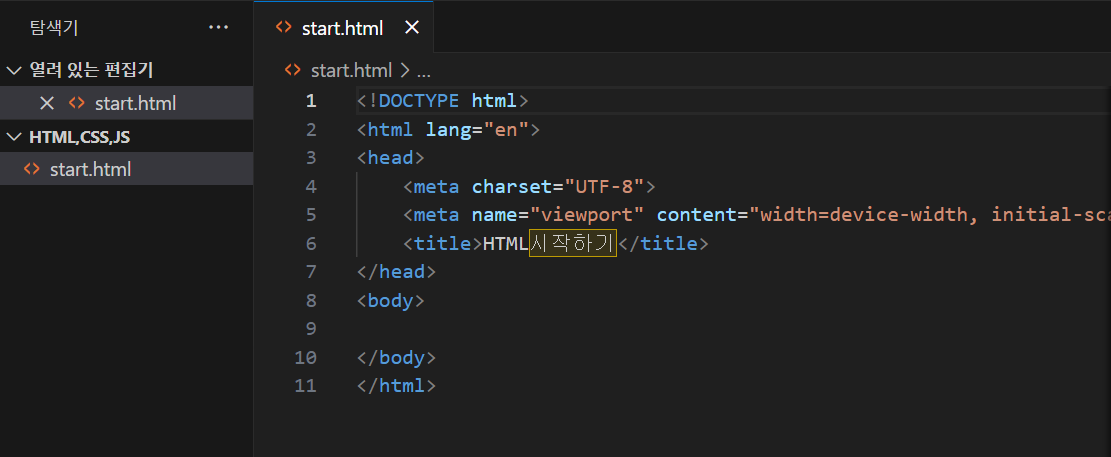Image resolution: width=1111 pixels, height=457 pixels.
Task: Click the charset="UTF-8" attribute
Action: tap(558, 187)
